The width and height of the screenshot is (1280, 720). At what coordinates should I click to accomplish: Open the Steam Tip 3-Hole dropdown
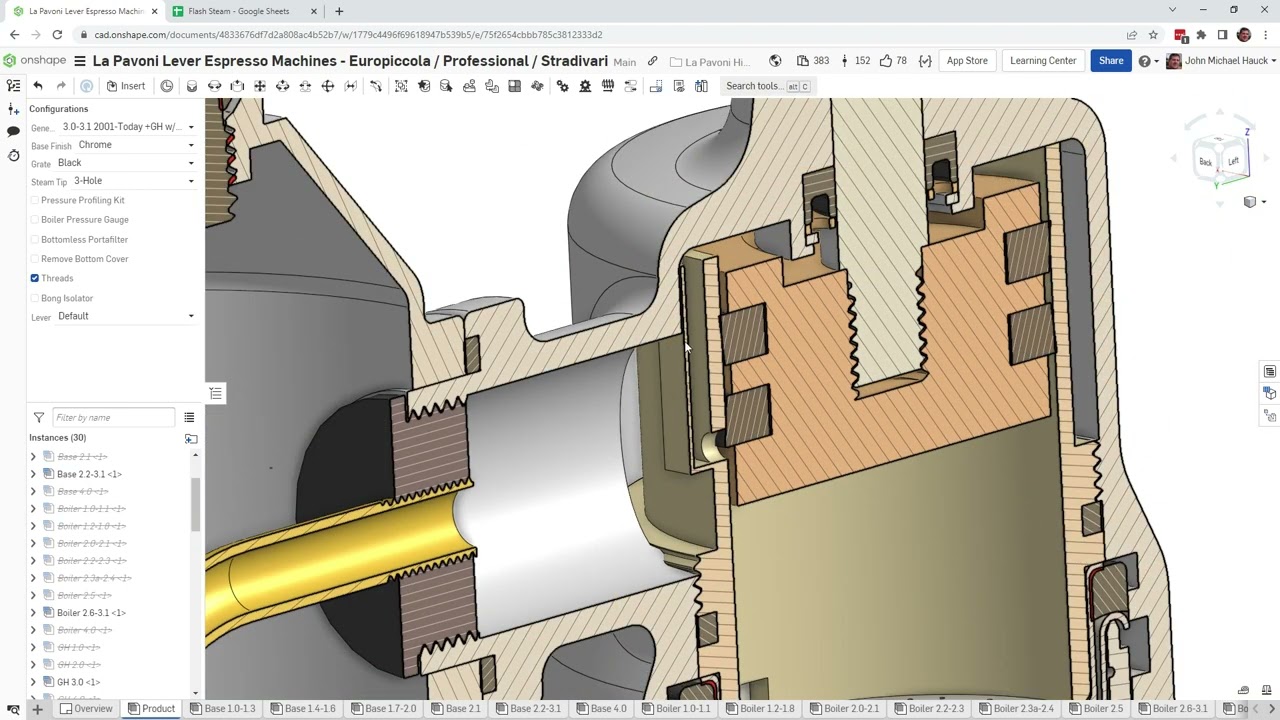coord(133,181)
